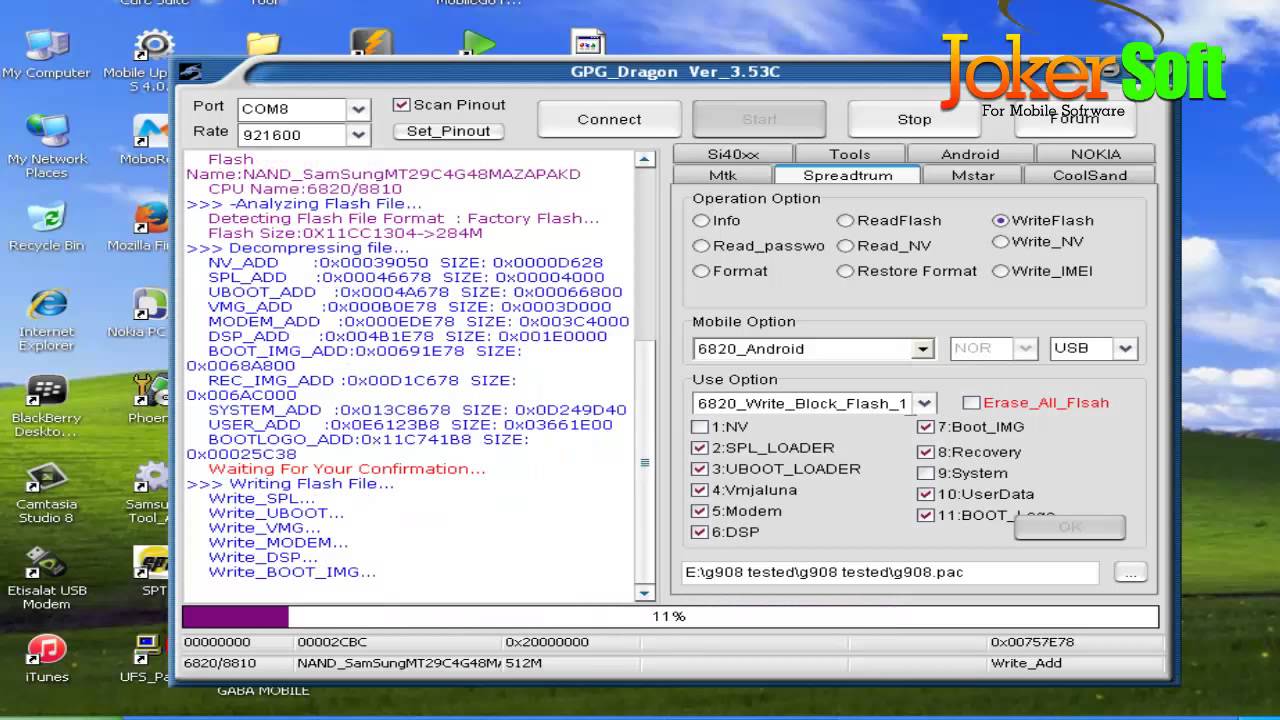Screen dimensions: 1280x720
Task: Open the CoolSand tab
Action: tap(1090, 175)
